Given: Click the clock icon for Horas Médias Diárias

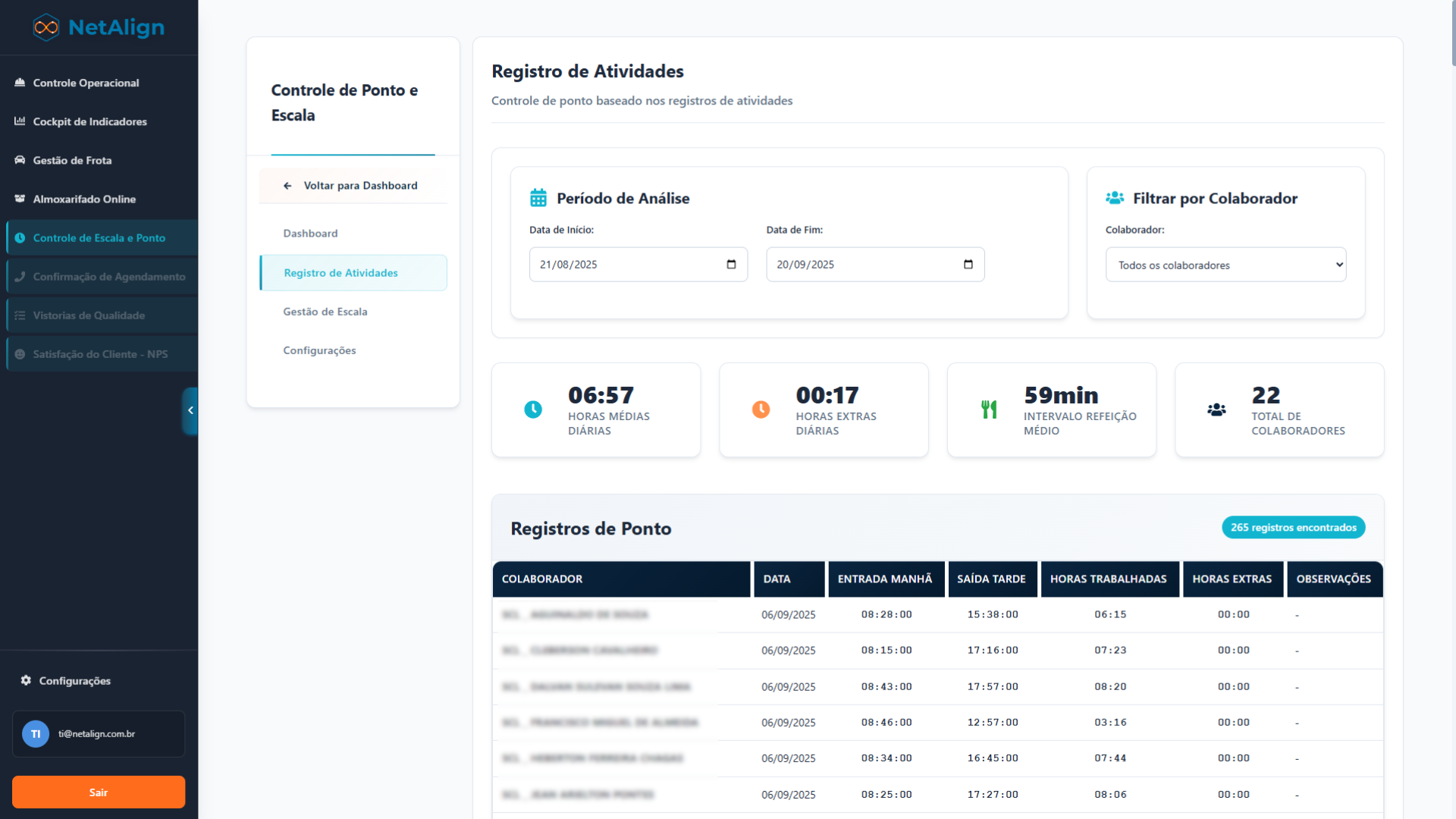Looking at the screenshot, I should (x=533, y=409).
